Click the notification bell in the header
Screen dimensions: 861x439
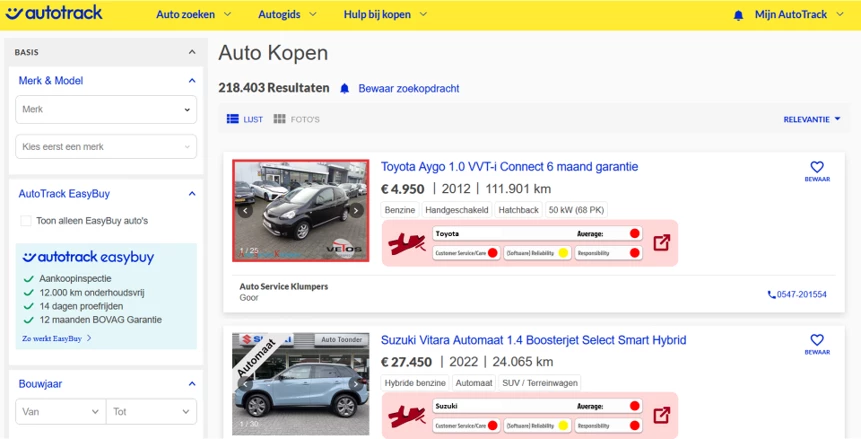(x=739, y=15)
